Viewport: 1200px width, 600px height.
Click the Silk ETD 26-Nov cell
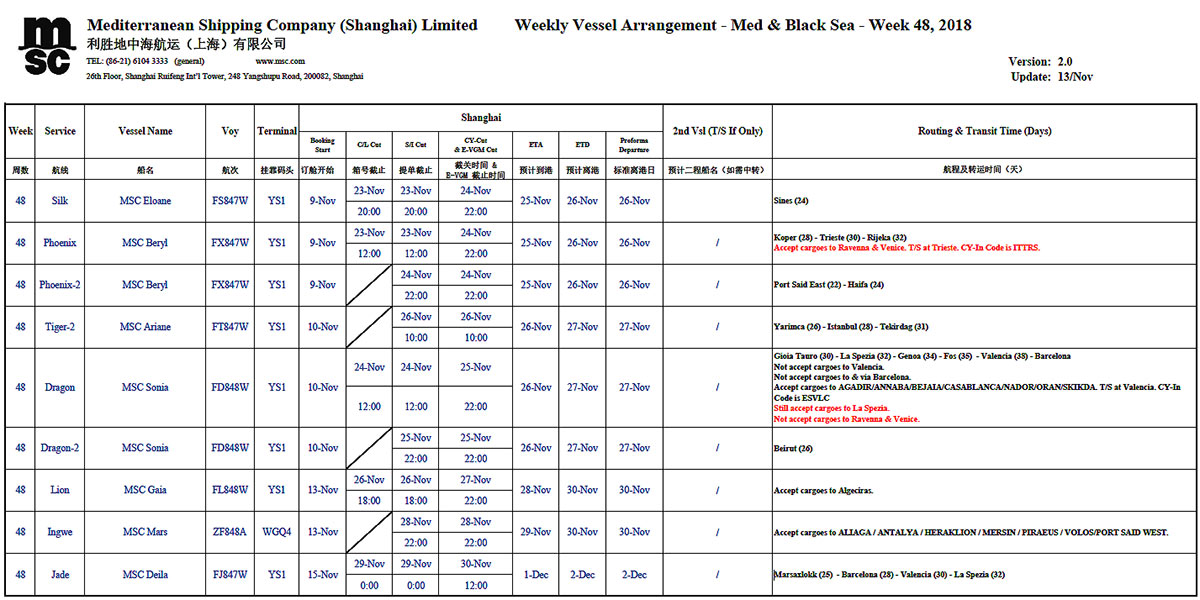point(582,201)
